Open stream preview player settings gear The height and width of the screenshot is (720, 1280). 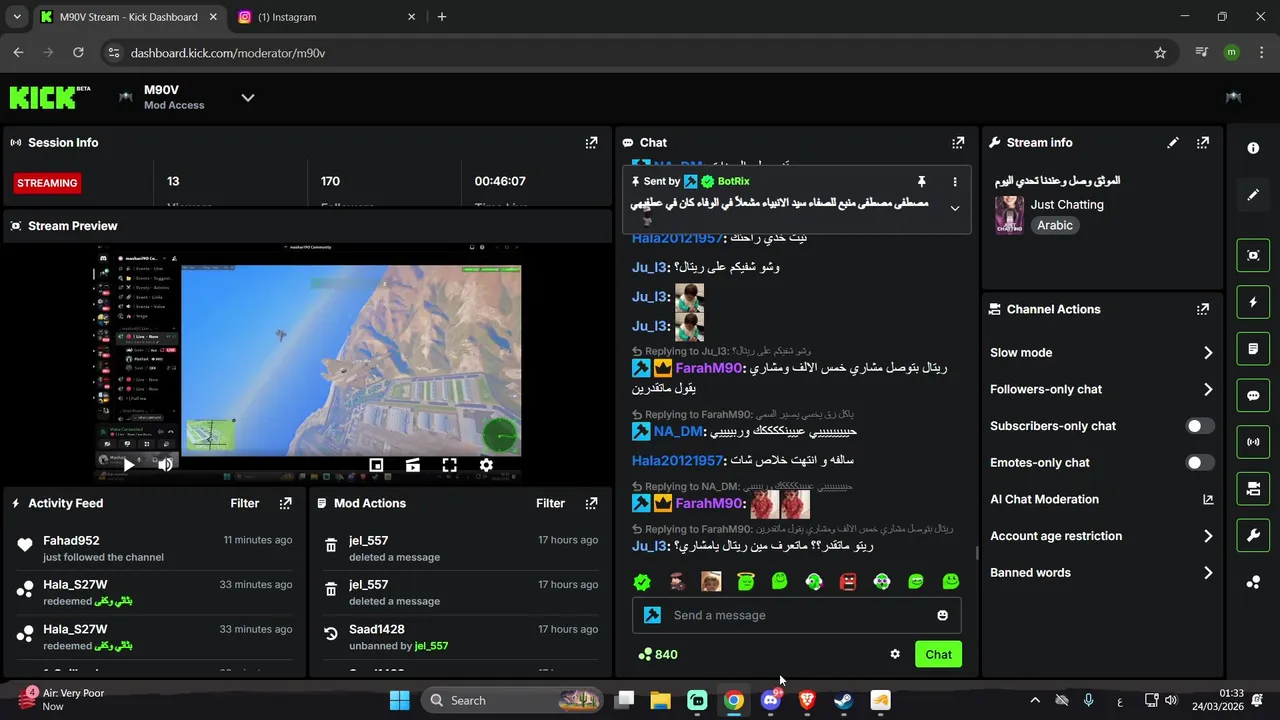[x=486, y=465]
